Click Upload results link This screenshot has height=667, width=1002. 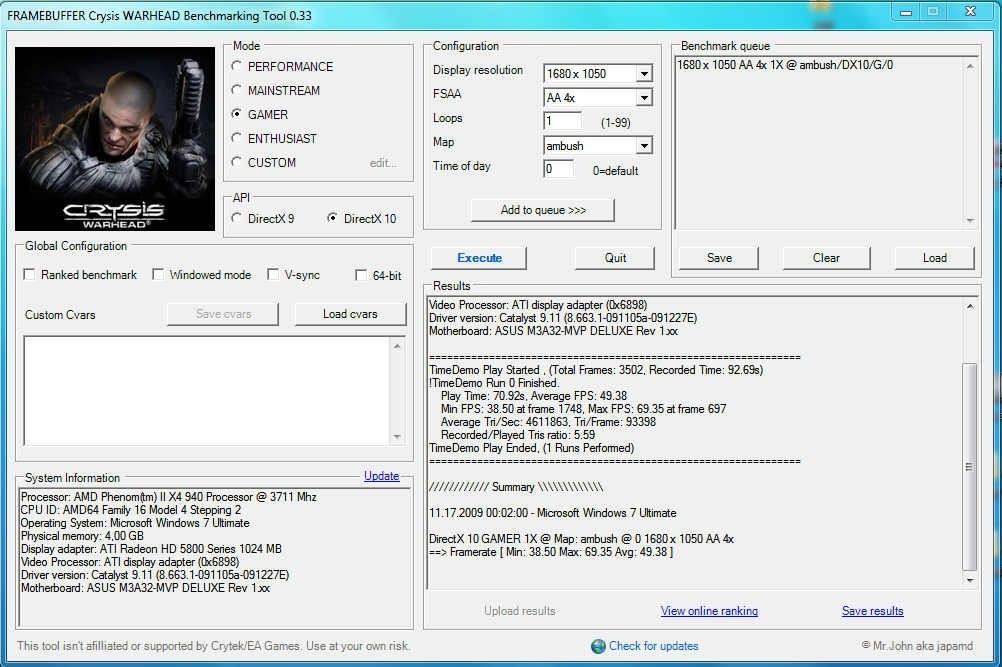520,611
